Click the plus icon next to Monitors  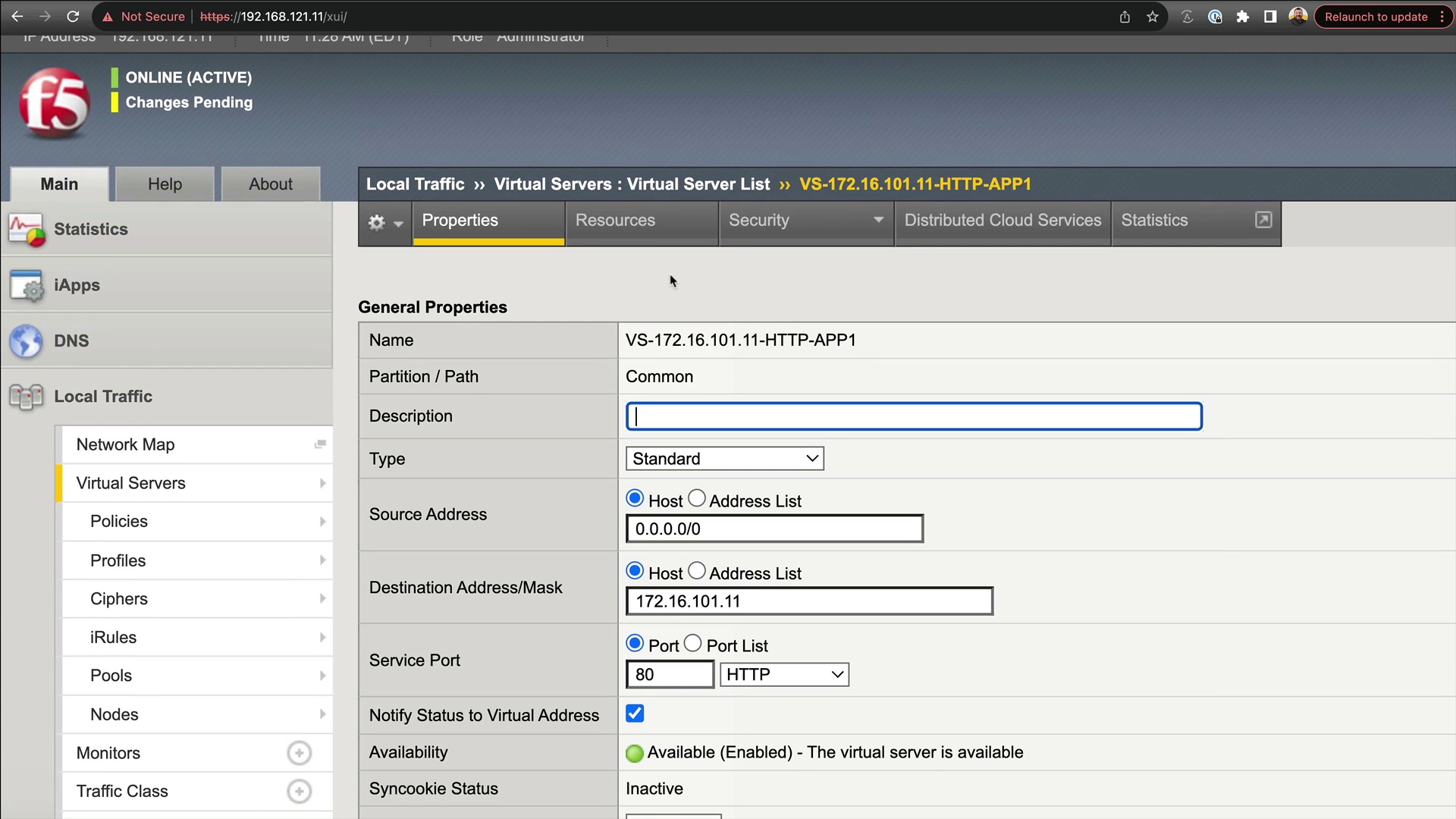(299, 753)
